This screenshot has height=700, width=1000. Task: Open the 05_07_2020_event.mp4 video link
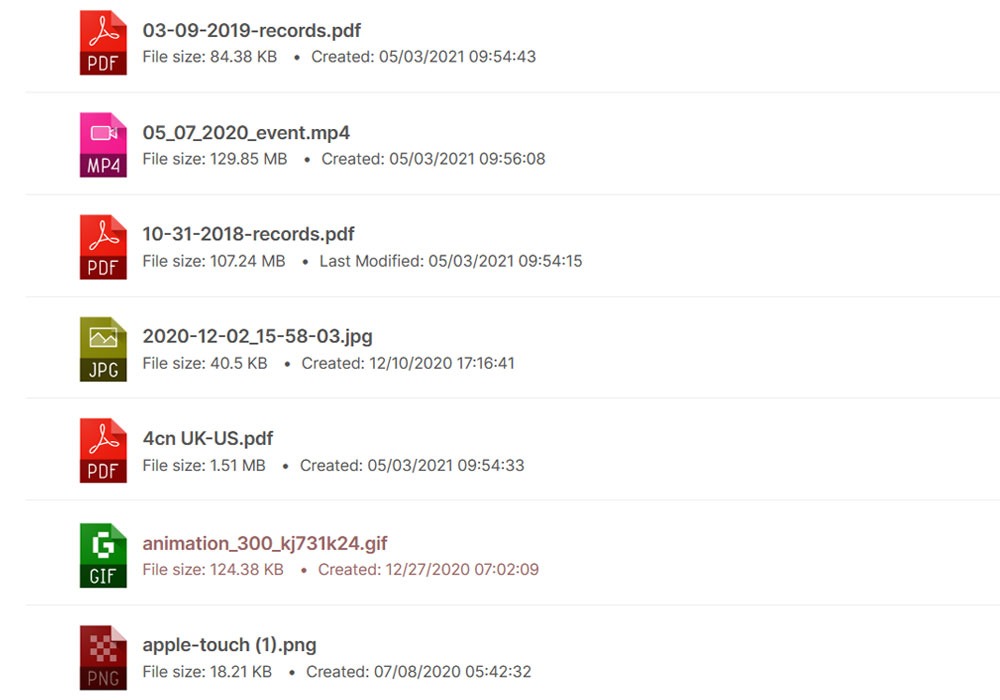(246, 133)
